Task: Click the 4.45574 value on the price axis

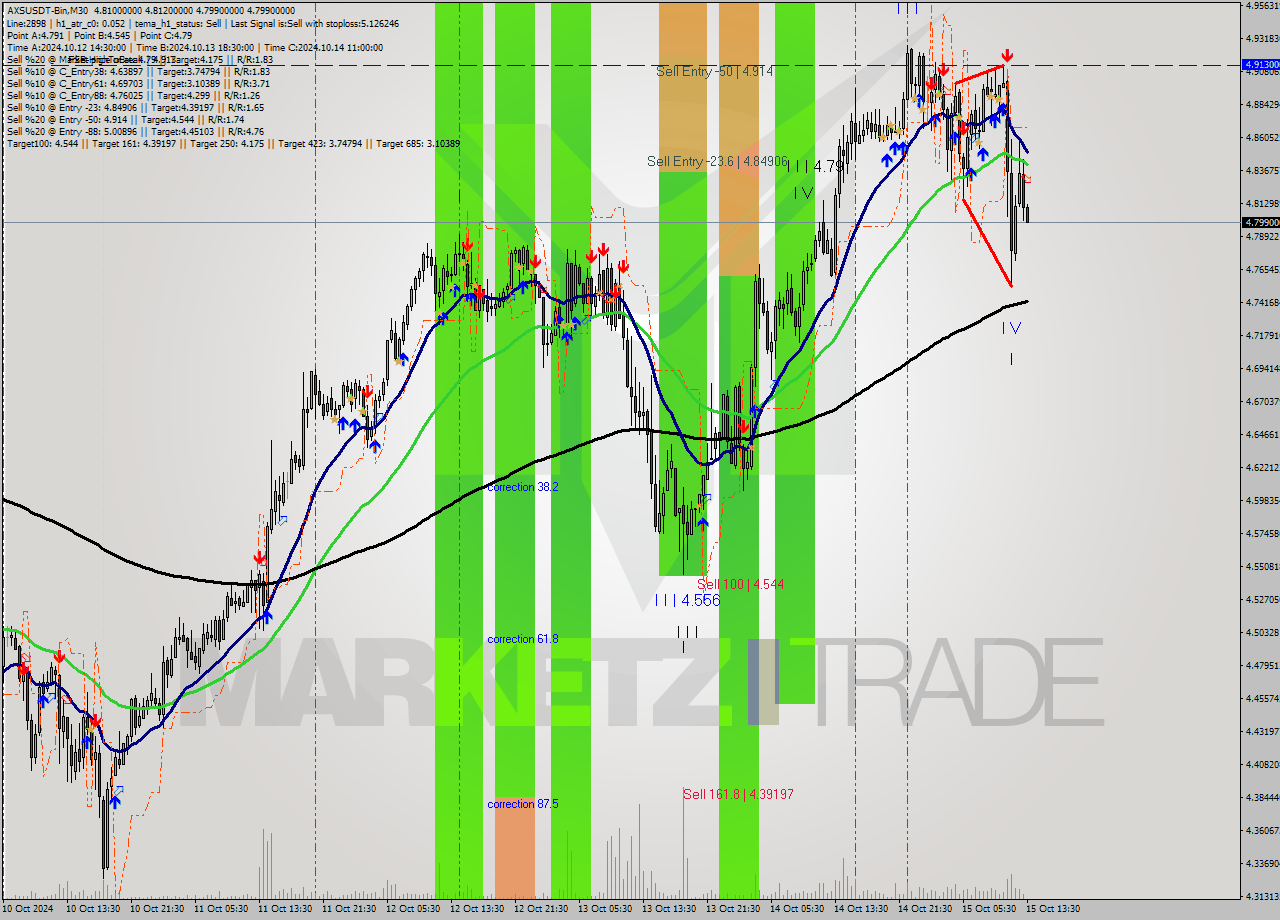Action: [x=1262, y=699]
